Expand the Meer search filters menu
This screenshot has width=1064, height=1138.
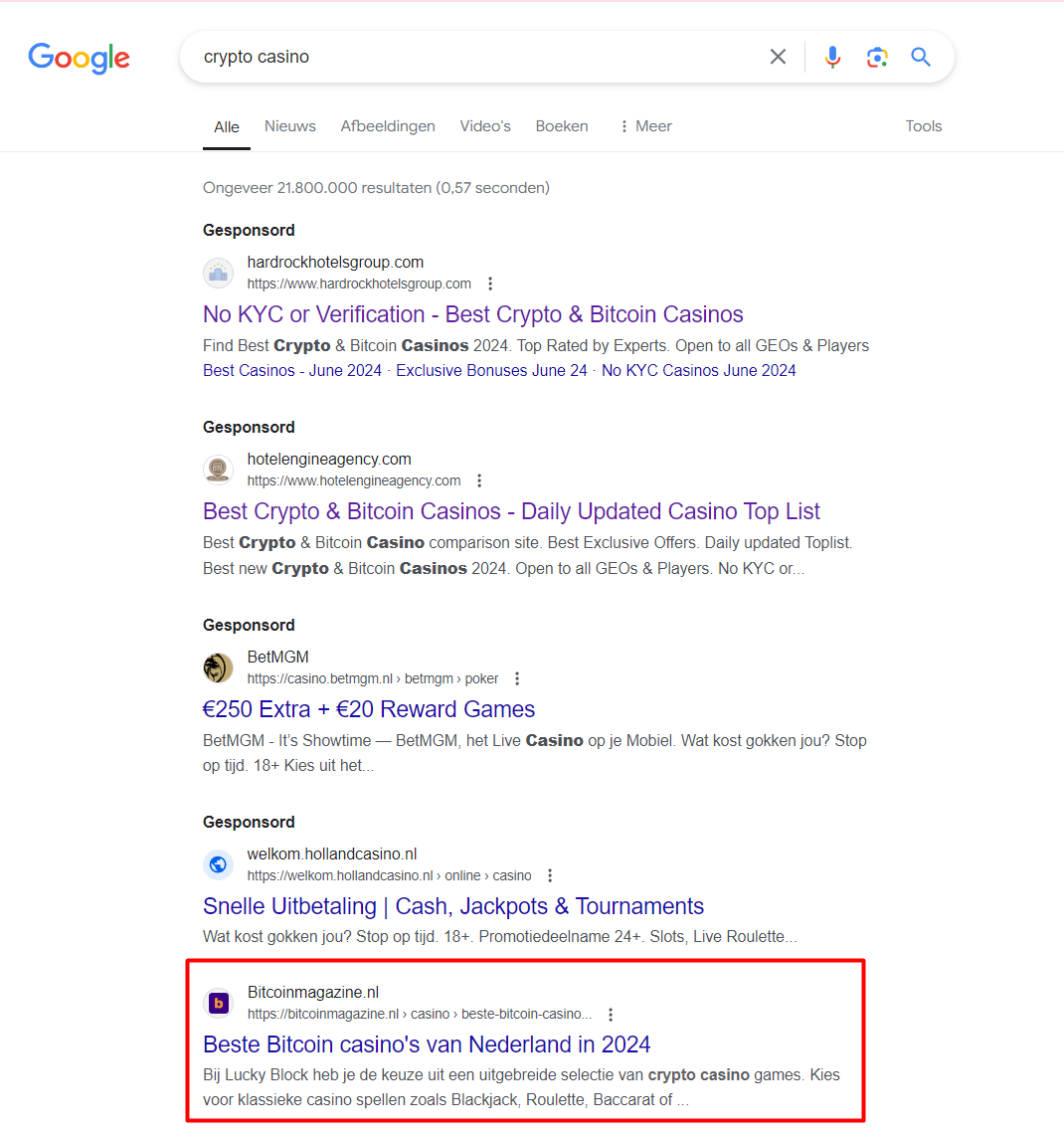645,126
